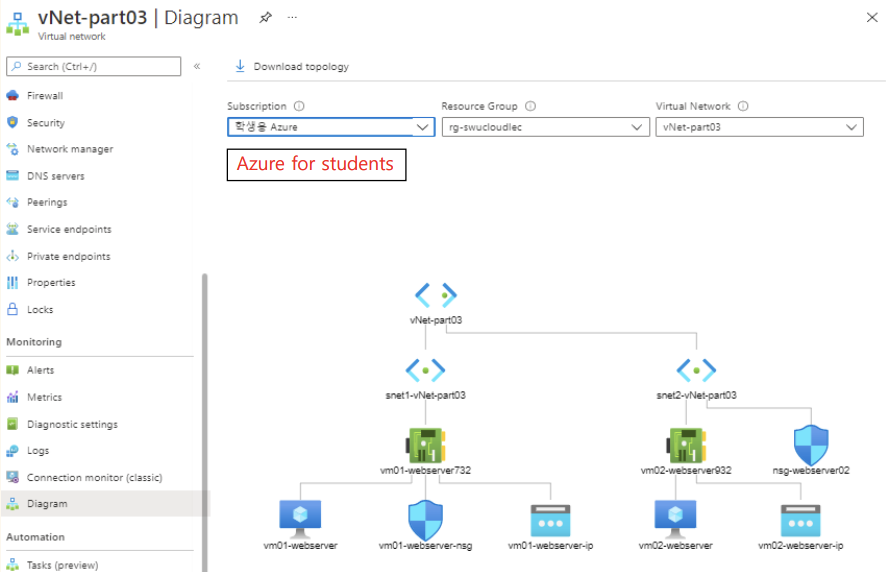This screenshot has height=572, width=886.
Task: Open the ellipsis more options menu
Action: coord(292,18)
